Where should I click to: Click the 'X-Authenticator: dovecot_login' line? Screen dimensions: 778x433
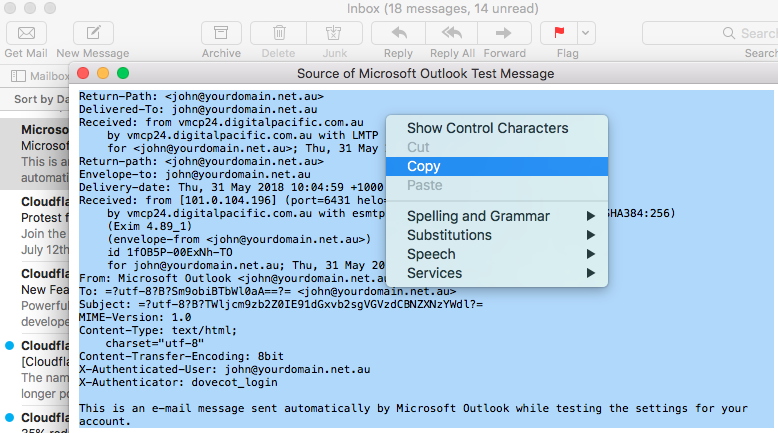point(178,382)
